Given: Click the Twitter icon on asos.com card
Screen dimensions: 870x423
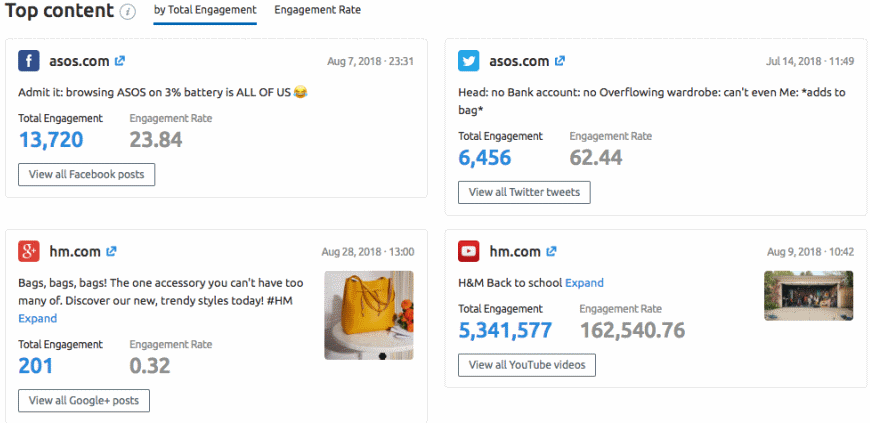Looking at the screenshot, I should point(469,61).
